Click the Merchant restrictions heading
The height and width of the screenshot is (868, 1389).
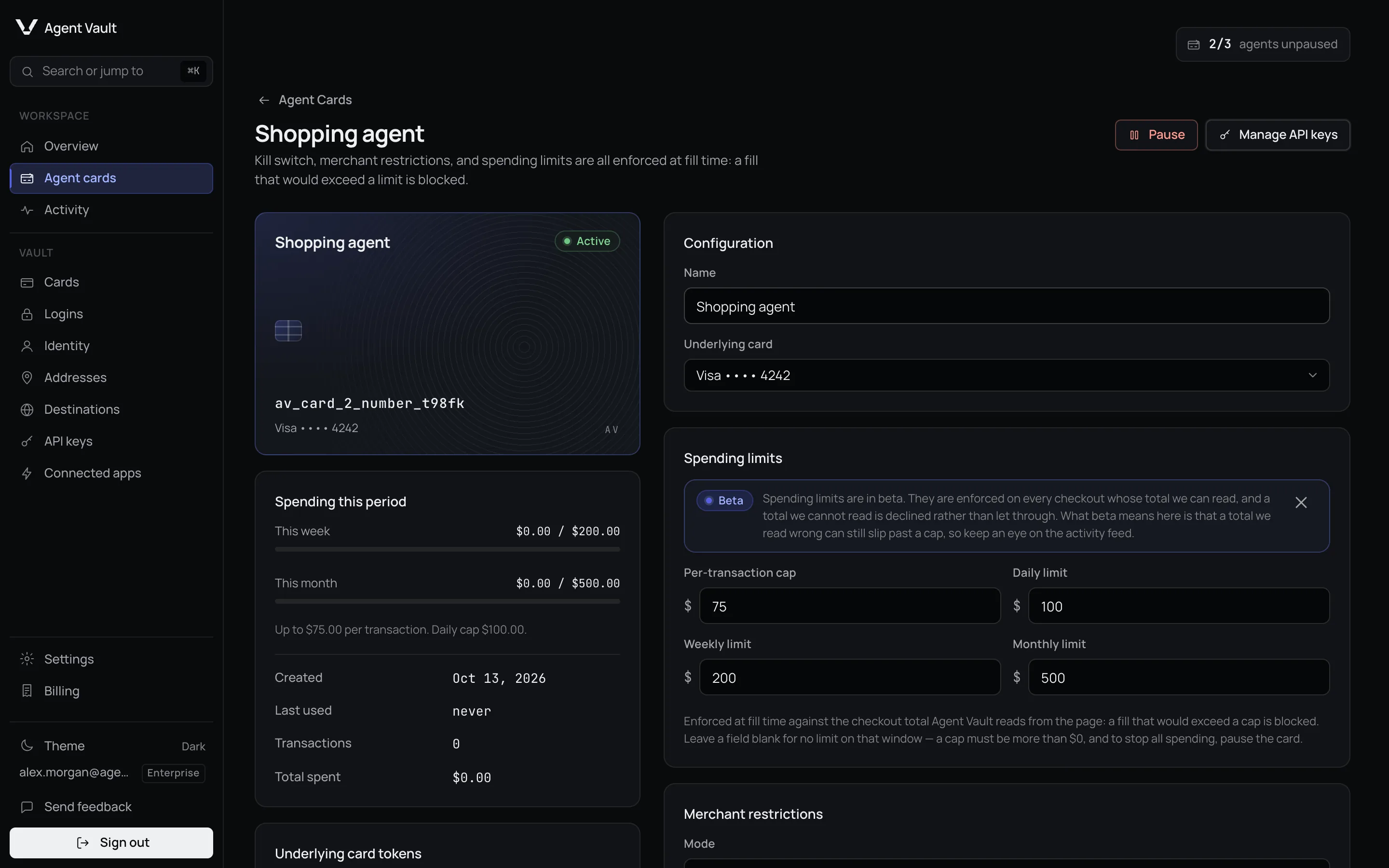click(753, 814)
